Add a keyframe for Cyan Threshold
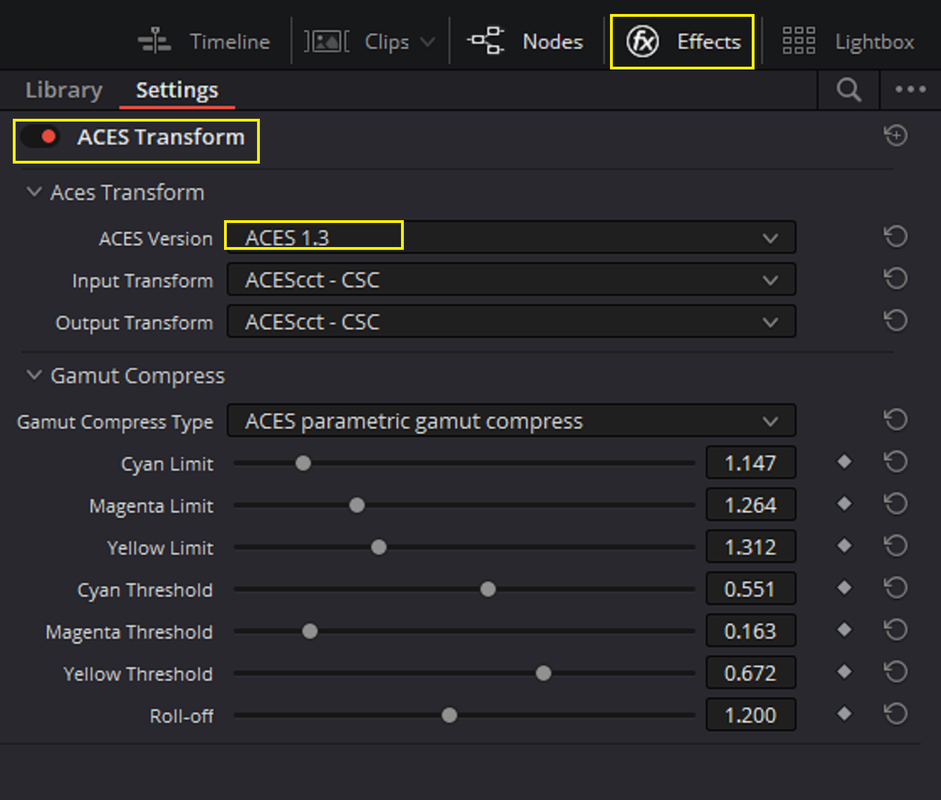 844,588
